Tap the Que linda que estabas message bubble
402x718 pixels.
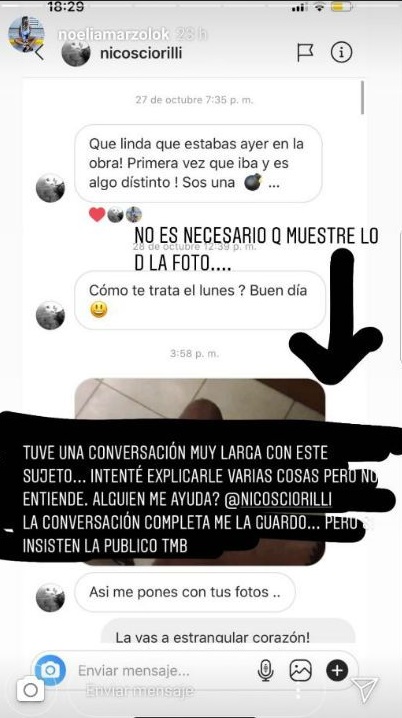click(x=198, y=164)
